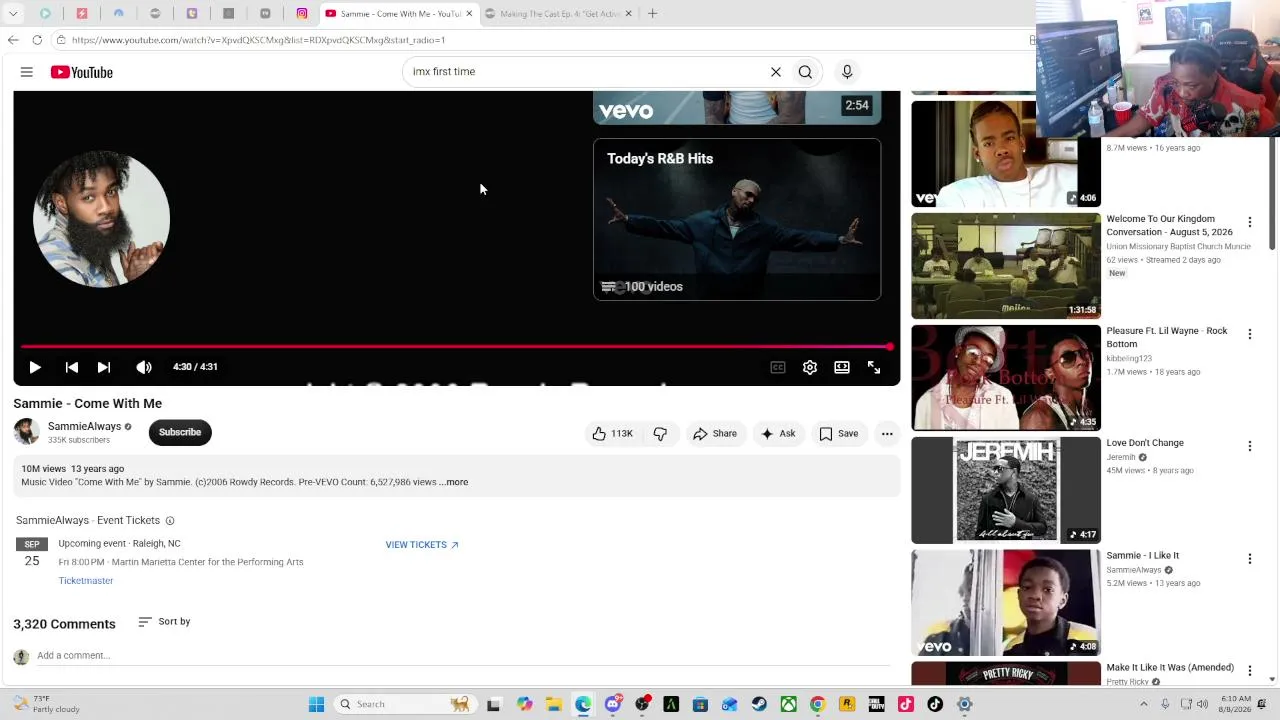
Task: Start voice search with the microphone
Action: coord(847,72)
